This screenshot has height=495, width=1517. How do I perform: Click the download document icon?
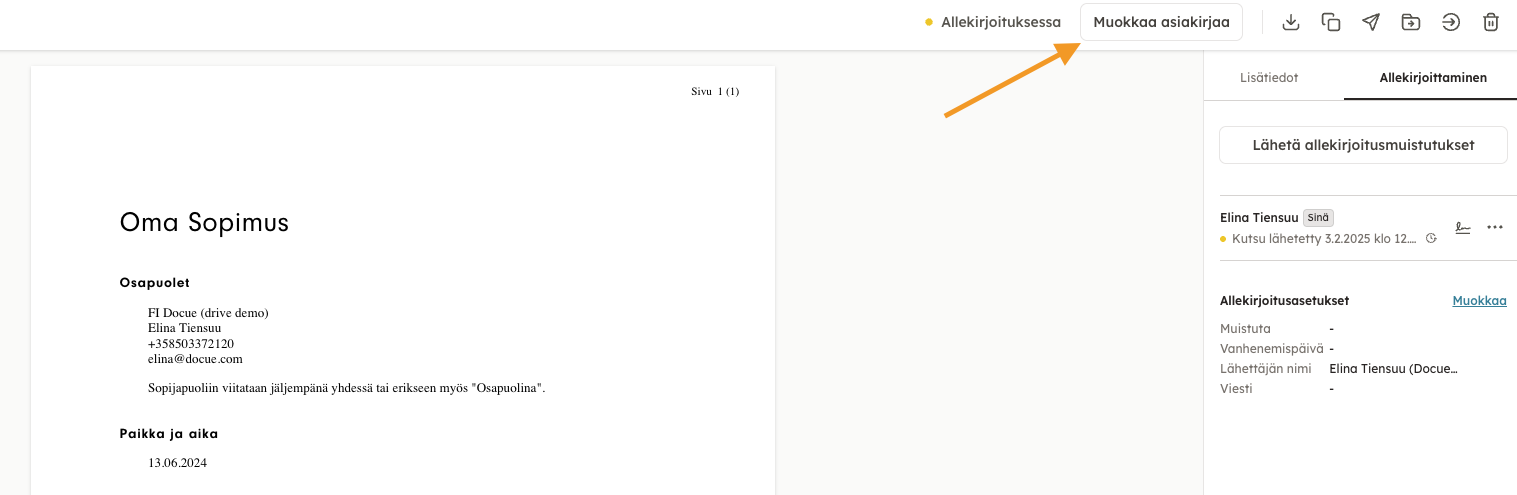point(1291,22)
